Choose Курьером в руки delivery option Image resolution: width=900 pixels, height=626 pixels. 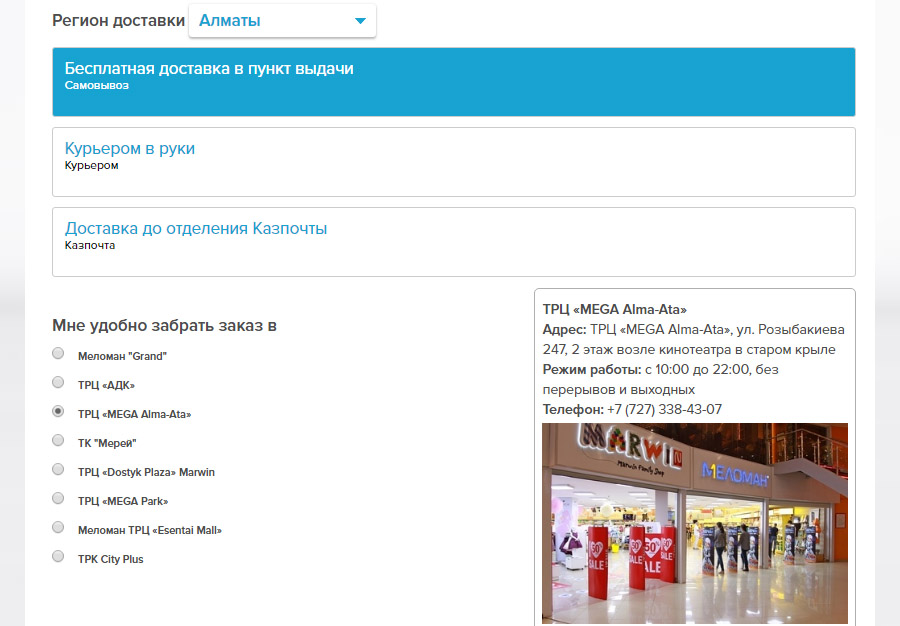pyautogui.click(x=453, y=162)
